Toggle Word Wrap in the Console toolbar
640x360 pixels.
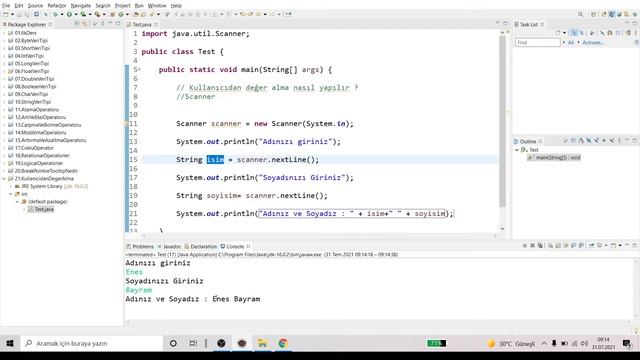tap(566, 245)
